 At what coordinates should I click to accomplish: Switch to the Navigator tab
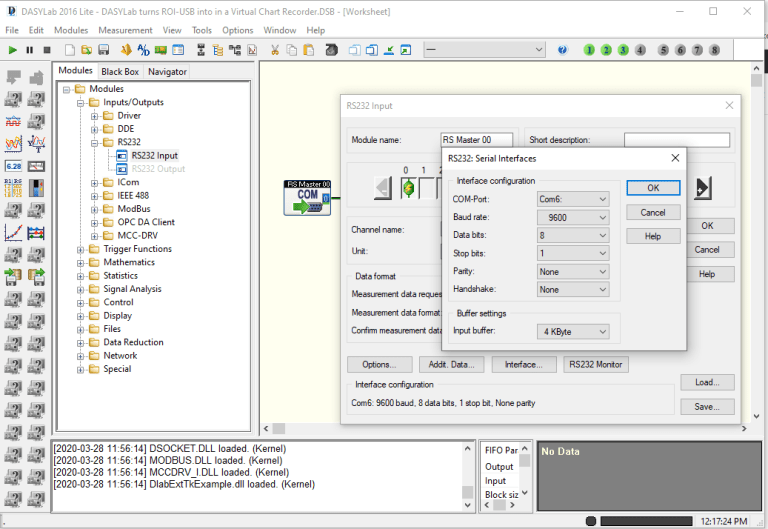[167, 72]
